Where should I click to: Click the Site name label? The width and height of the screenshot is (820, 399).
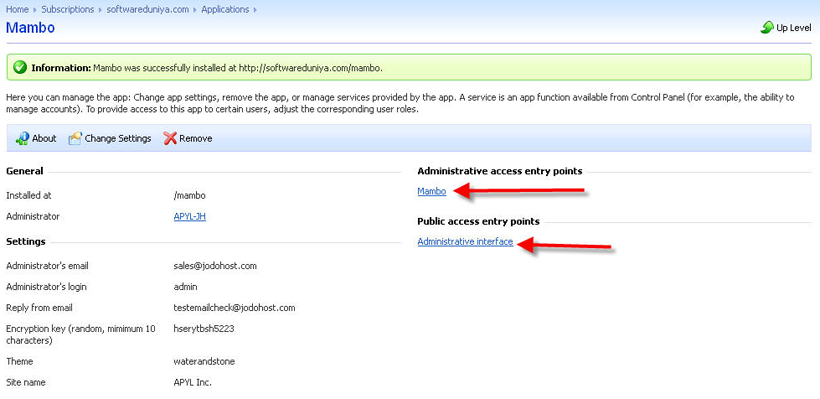click(x=26, y=382)
